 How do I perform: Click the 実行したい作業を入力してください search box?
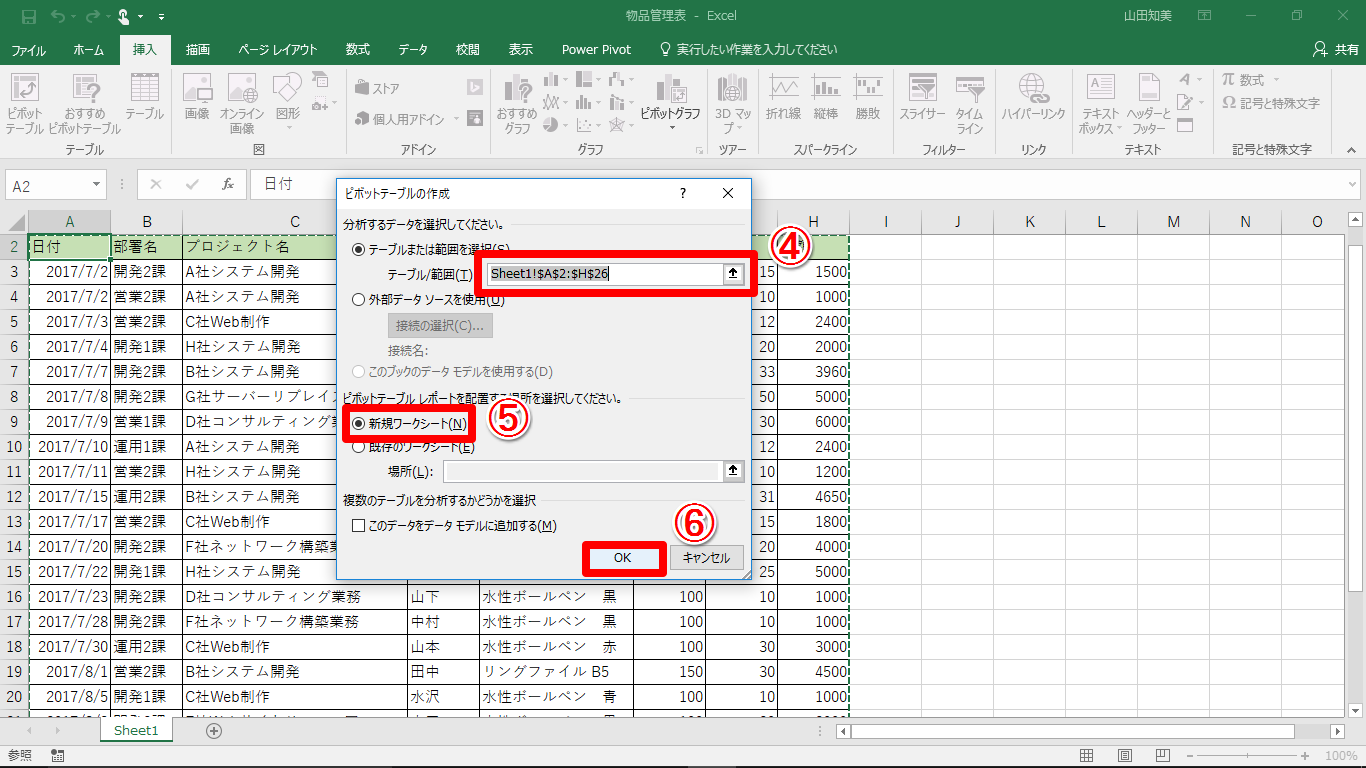point(748,50)
